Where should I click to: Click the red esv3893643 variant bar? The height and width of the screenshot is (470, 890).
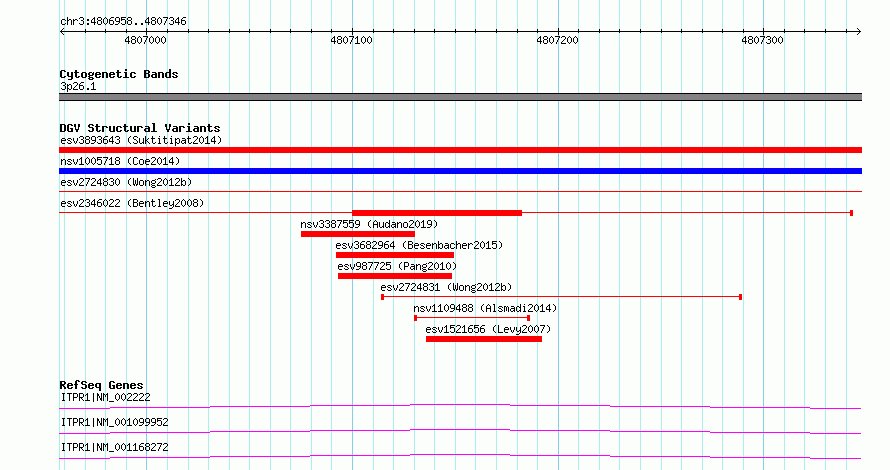pos(460,150)
